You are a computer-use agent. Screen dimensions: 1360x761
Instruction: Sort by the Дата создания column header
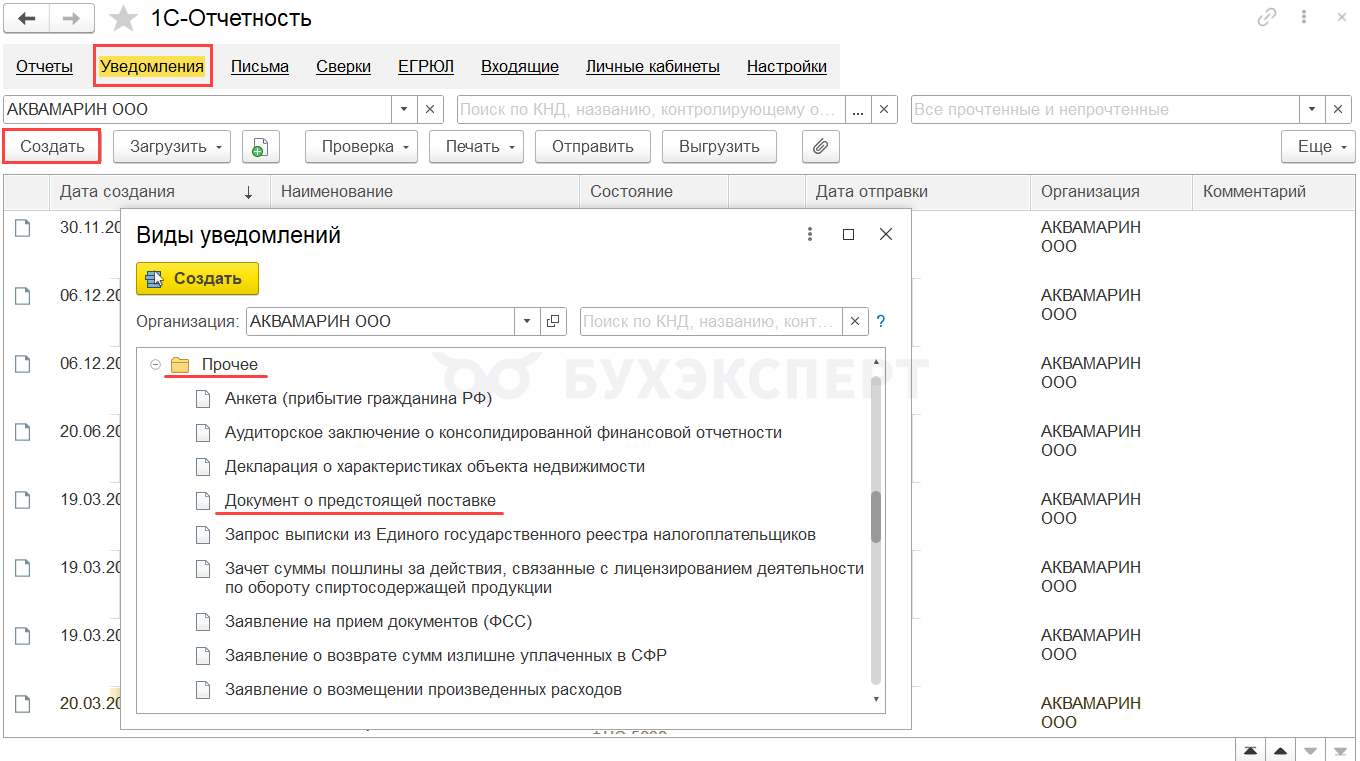159,192
